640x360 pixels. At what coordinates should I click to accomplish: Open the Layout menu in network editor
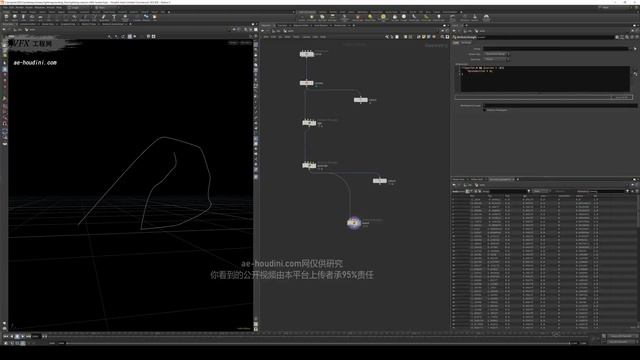click(x=306, y=37)
